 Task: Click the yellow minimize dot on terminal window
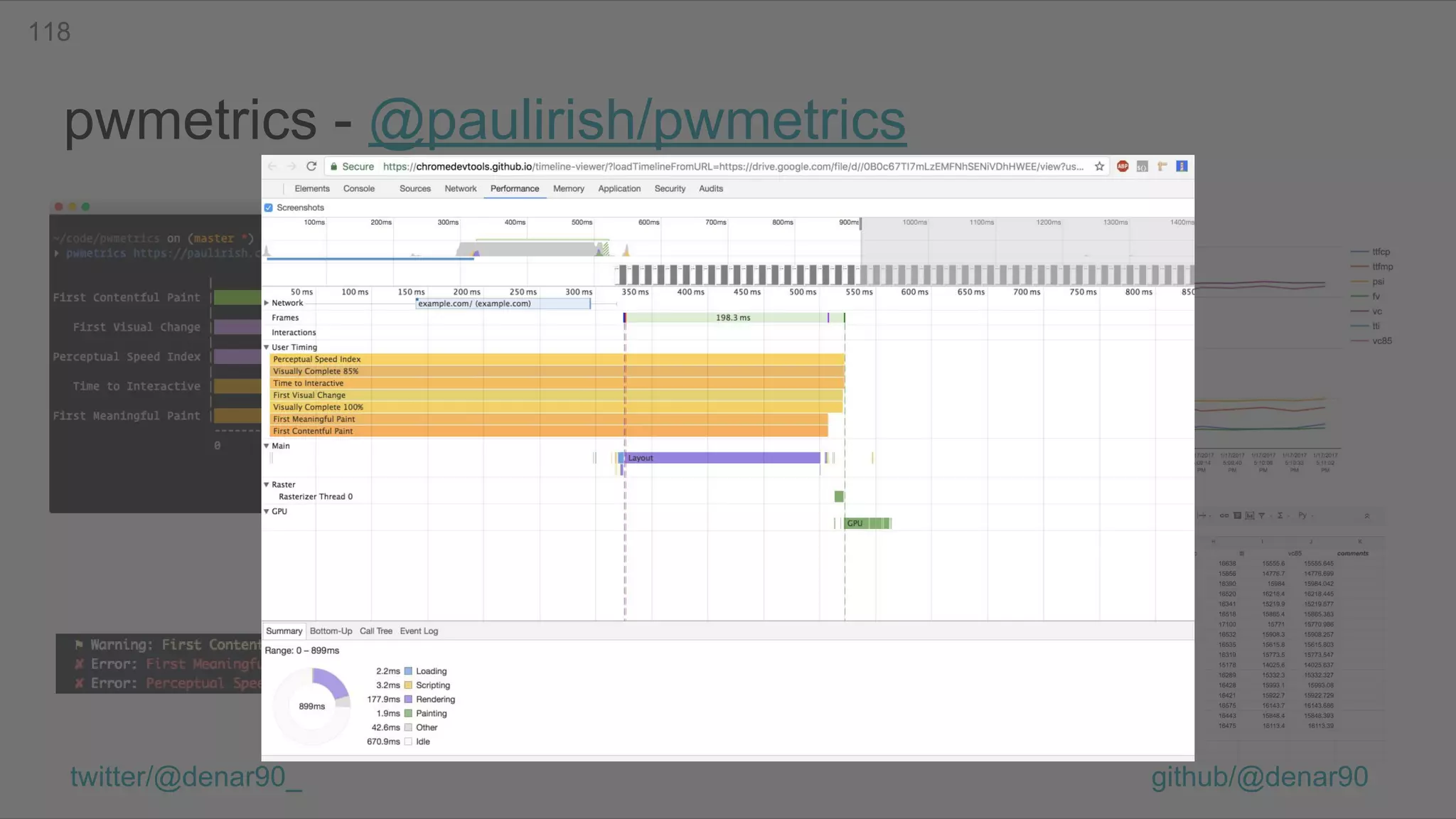73,207
